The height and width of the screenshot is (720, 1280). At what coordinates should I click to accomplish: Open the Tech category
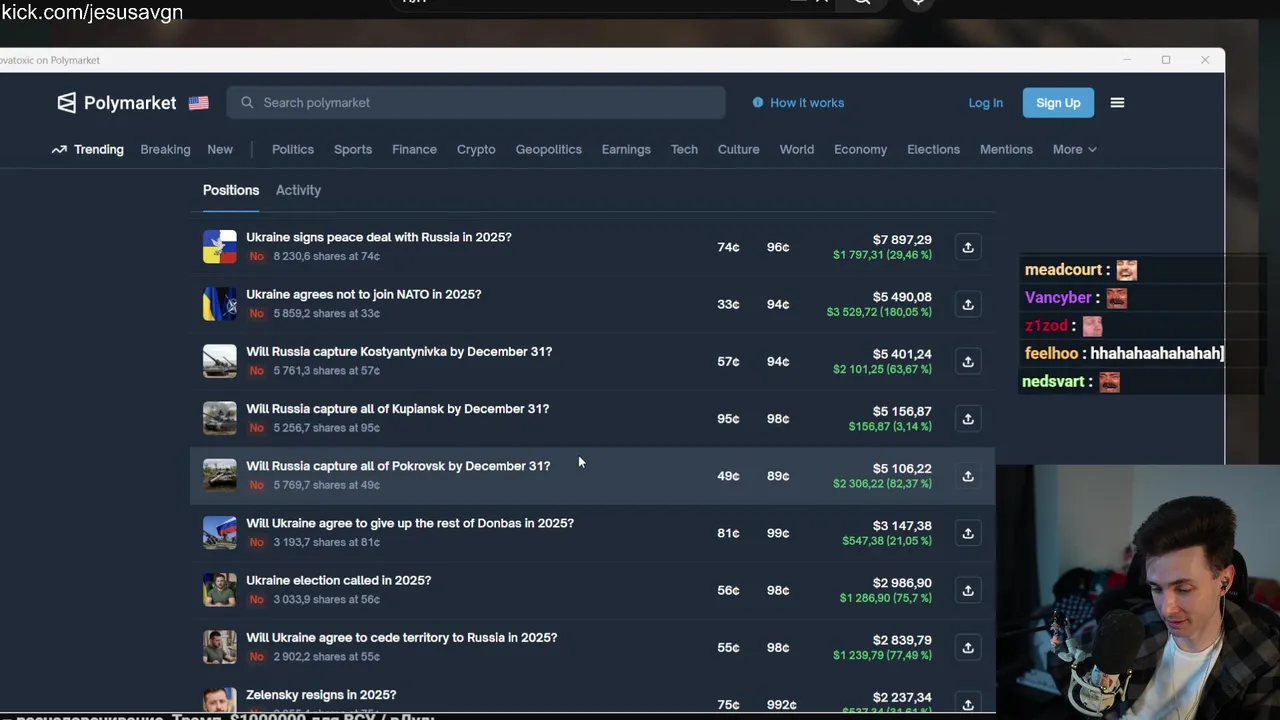coord(684,150)
